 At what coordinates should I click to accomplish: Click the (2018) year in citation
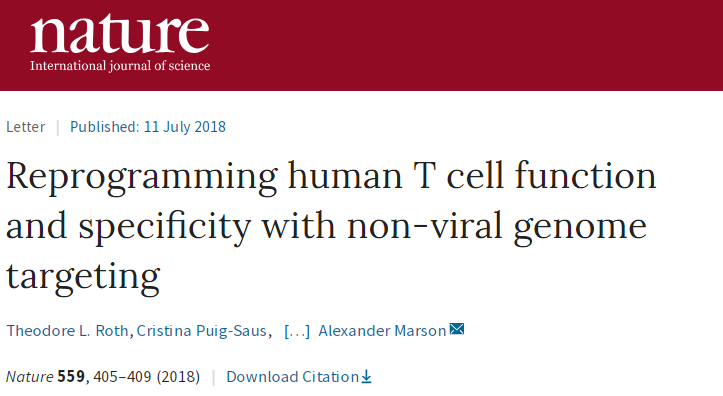point(178,377)
